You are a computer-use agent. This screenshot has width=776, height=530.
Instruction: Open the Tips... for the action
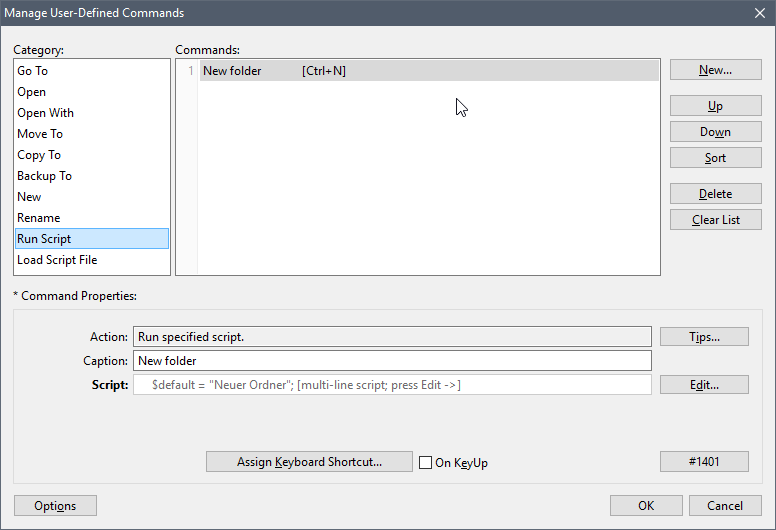coord(704,337)
